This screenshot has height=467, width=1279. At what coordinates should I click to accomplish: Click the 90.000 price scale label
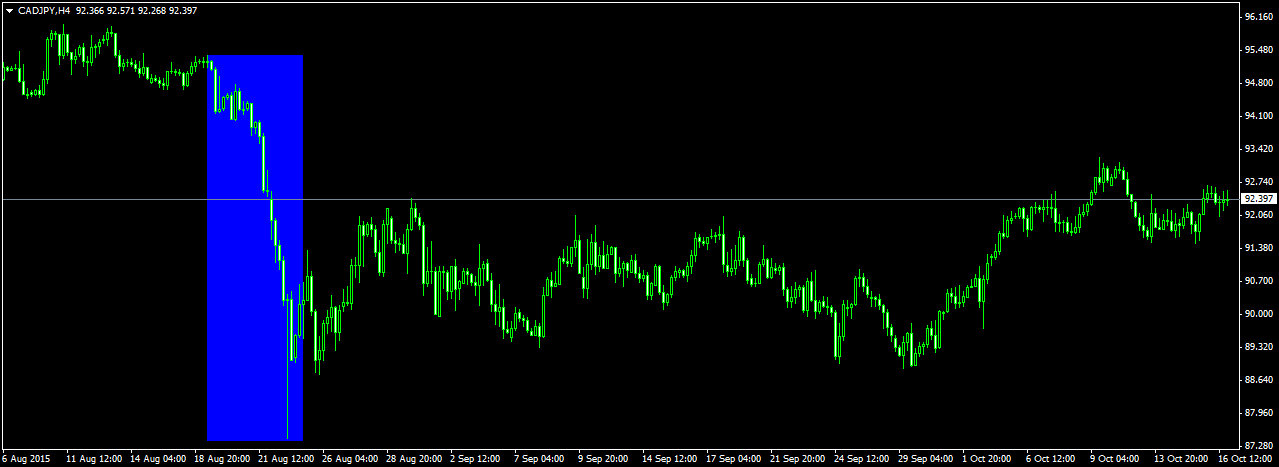tap(1257, 314)
